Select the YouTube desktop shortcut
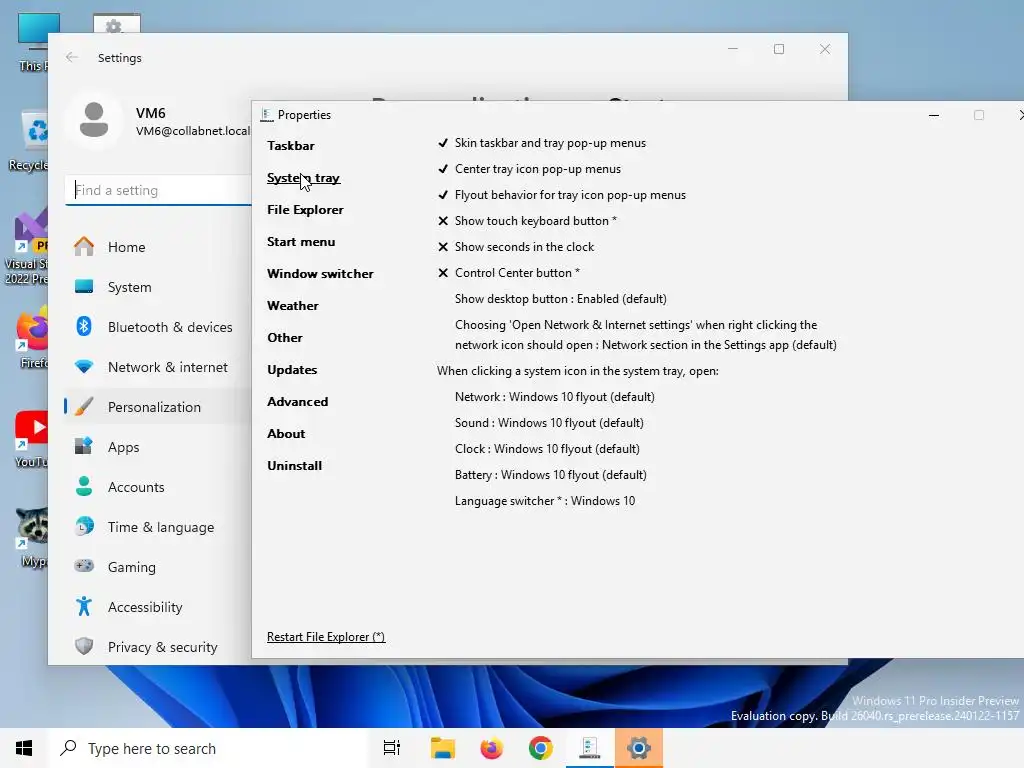This screenshot has height=768, width=1024. click(30, 439)
